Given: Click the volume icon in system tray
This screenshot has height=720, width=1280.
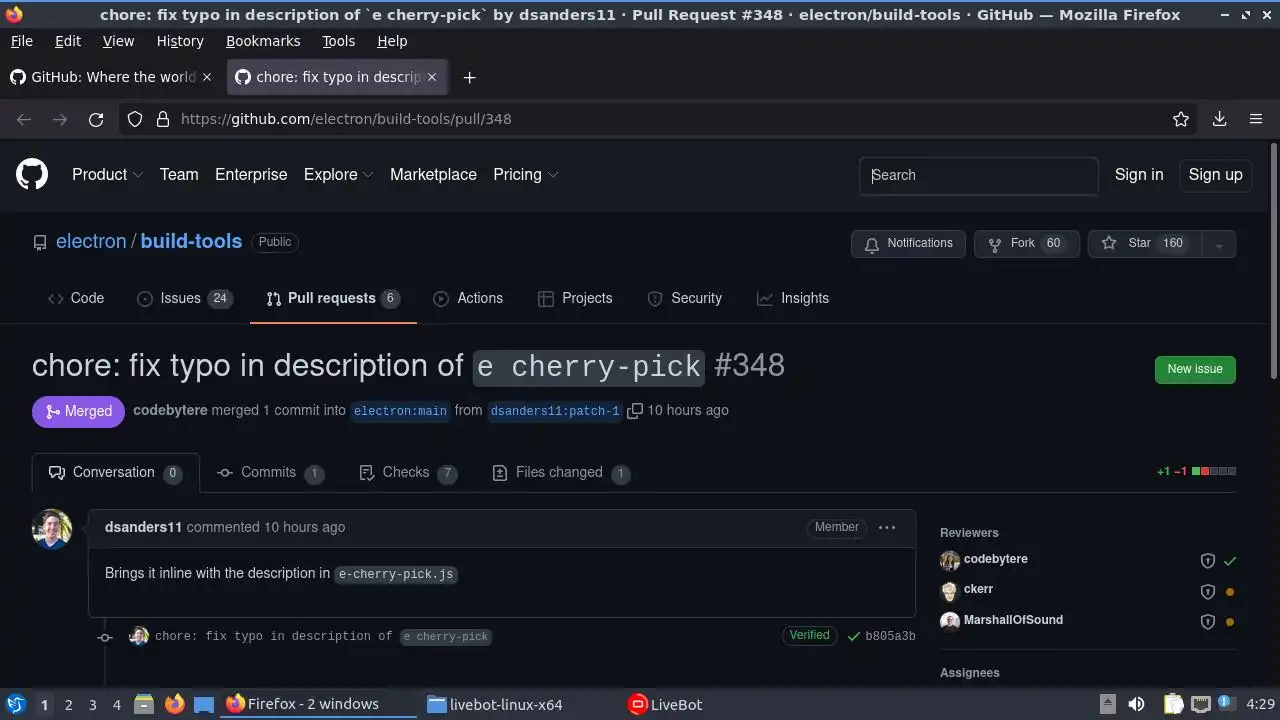Looking at the screenshot, I should pos(1136,704).
